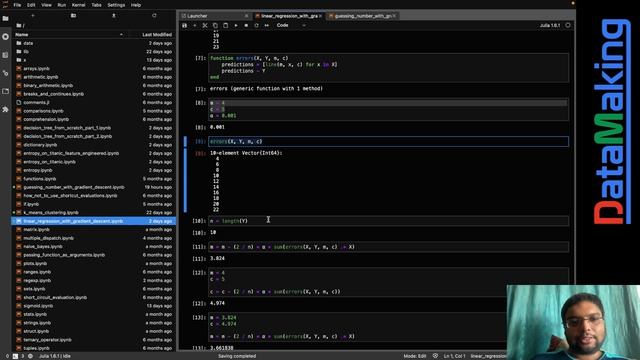Open the Table of Contents sidebar icon
Image resolution: width=640 pixels, height=360 pixels.
(x=5, y=55)
